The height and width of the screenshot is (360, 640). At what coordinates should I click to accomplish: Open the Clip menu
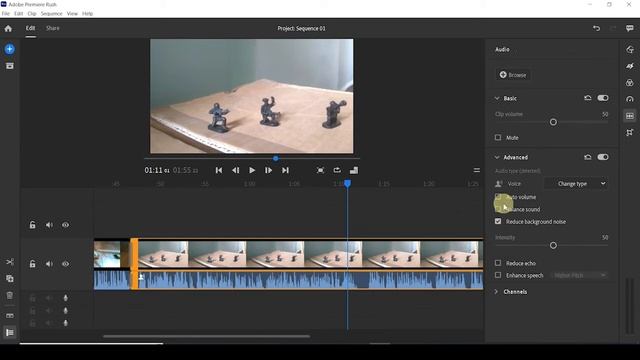[x=32, y=13]
